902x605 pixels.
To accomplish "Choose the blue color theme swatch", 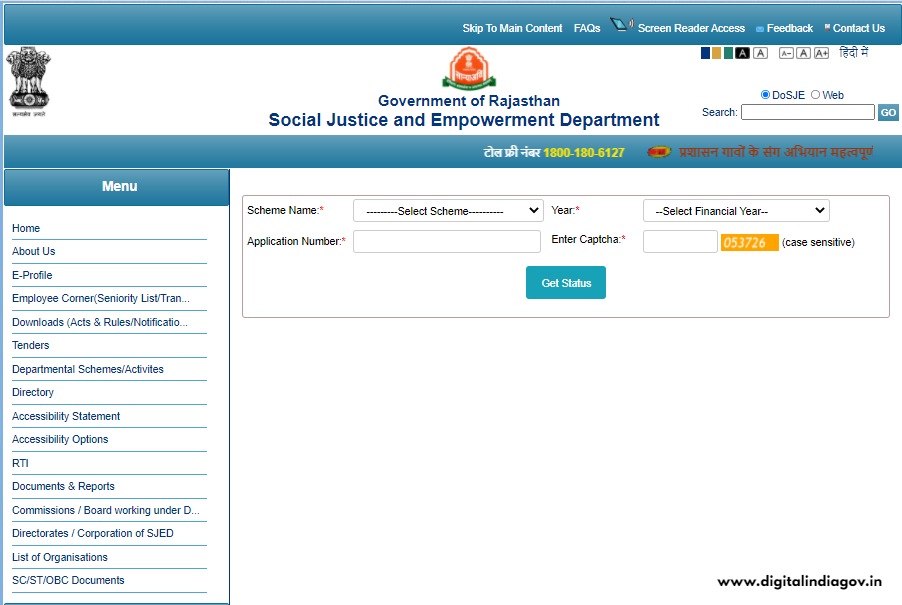I will coord(706,53).
